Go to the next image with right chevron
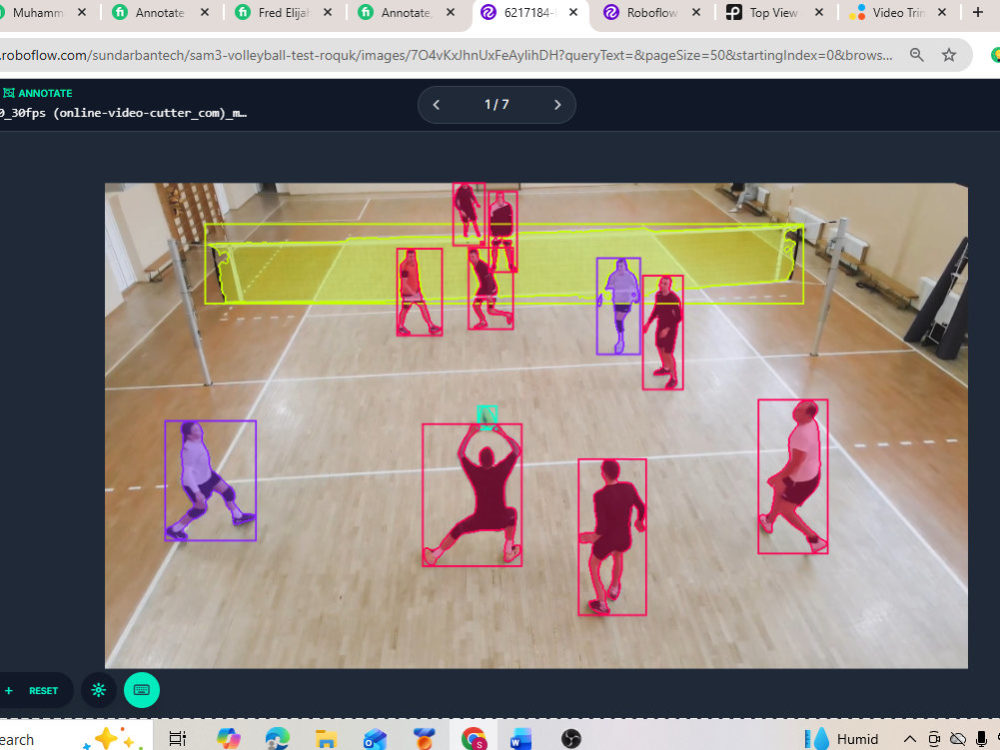 click(557, 105)
